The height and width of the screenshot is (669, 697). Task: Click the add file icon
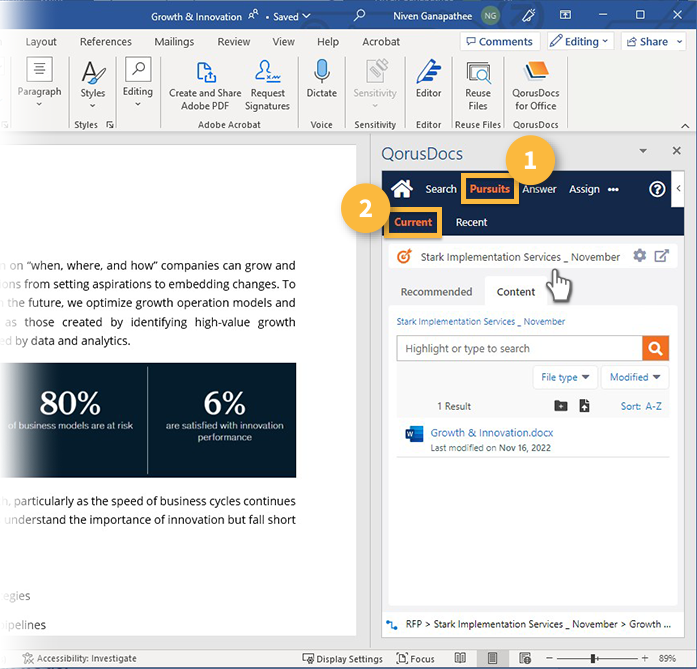[x=584, y=405]
